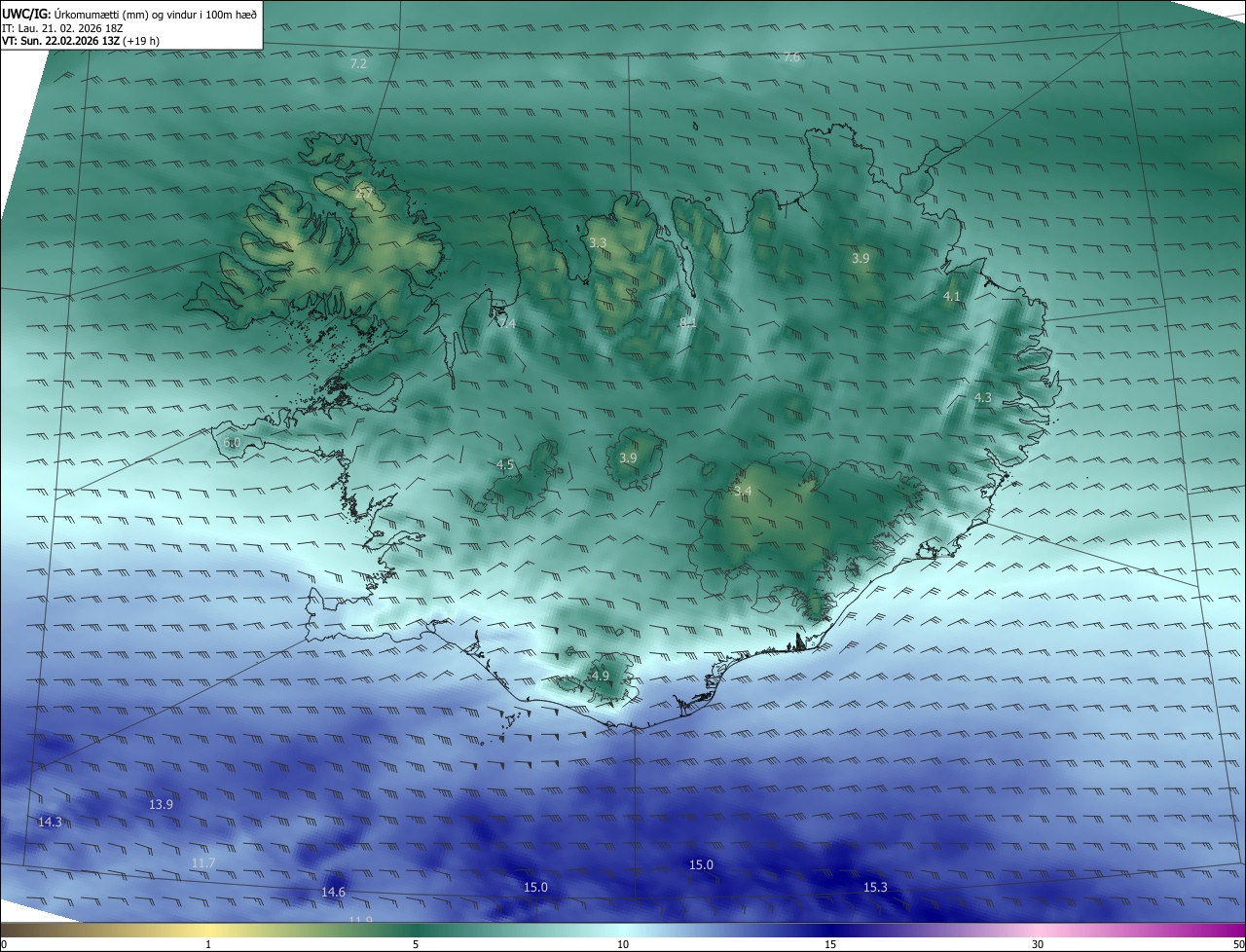Click the 15.3 value label
Viewport: 1246px width, 952px height.
875,887
